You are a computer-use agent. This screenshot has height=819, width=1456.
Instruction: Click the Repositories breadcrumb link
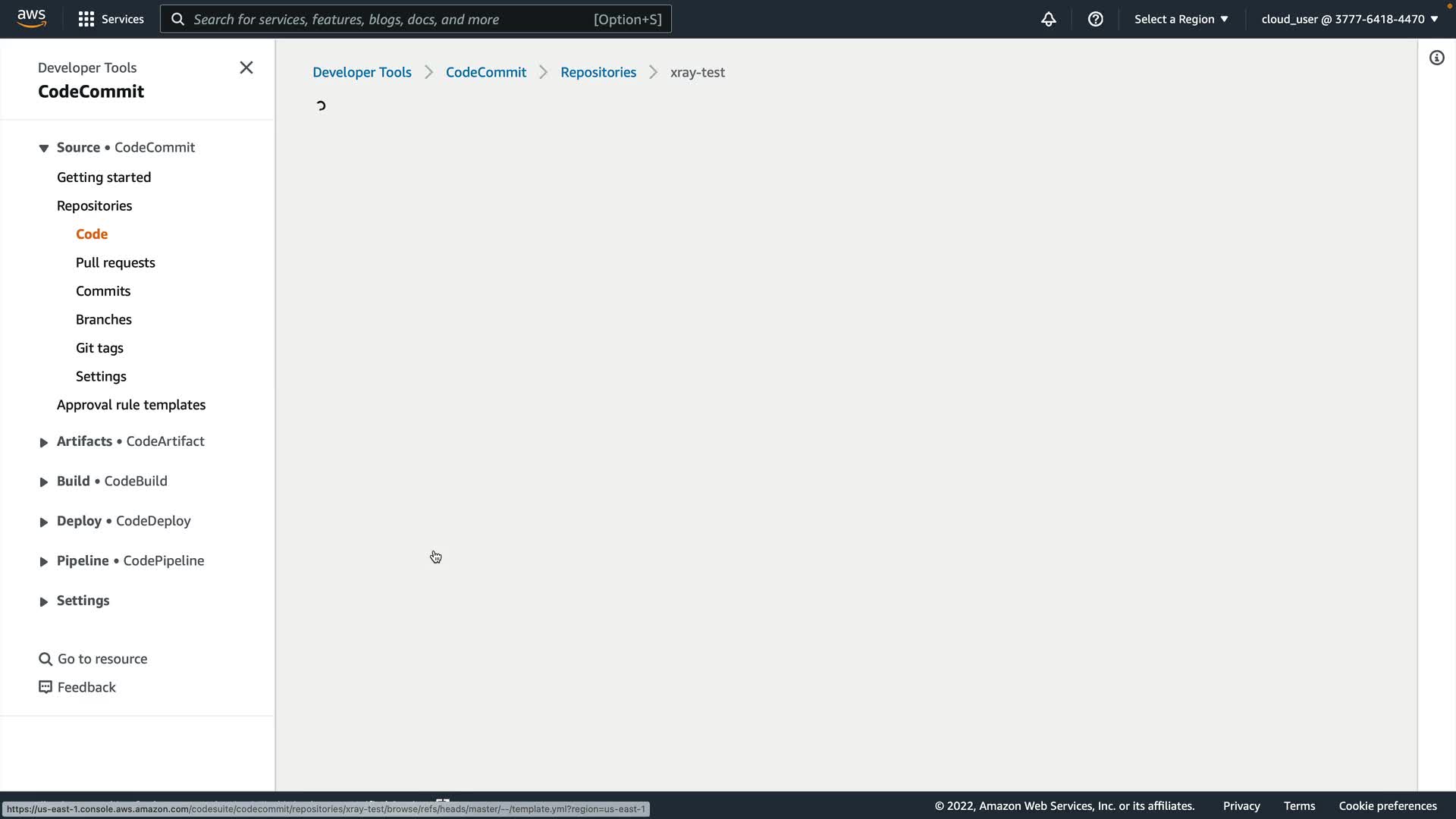click(598, 72)
